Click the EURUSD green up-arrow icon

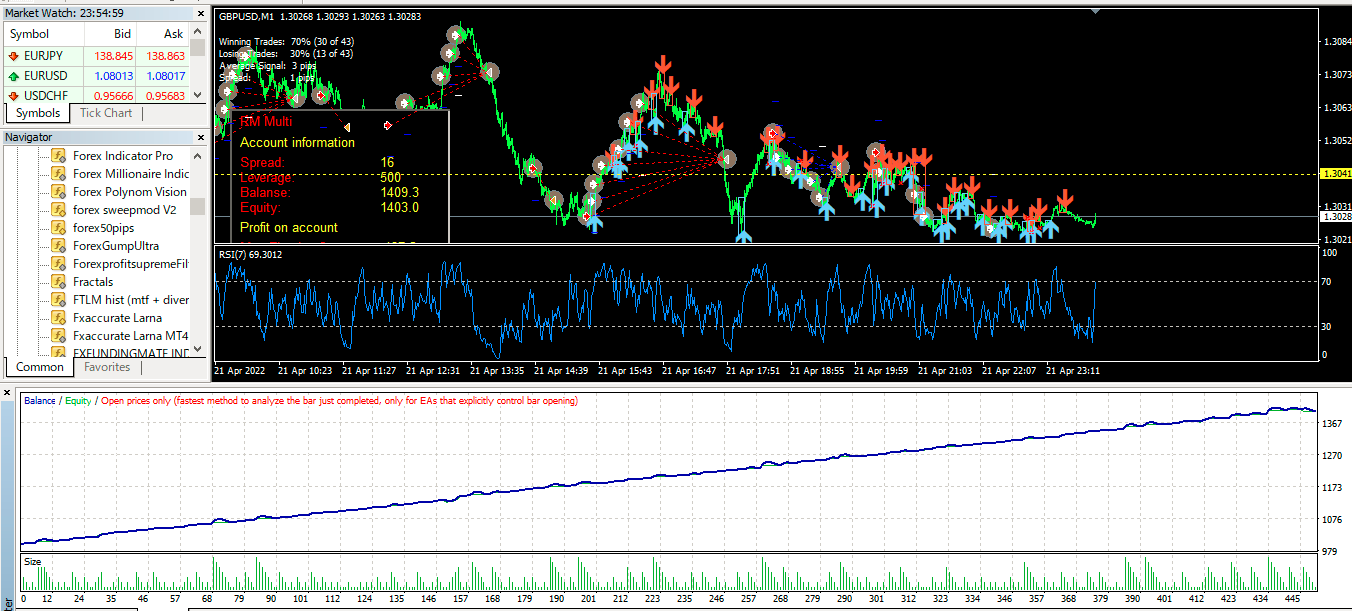click(x=13, y=76)
